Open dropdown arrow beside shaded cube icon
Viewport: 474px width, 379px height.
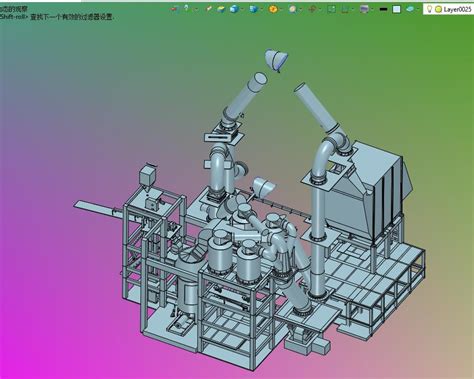pos(242,9)
